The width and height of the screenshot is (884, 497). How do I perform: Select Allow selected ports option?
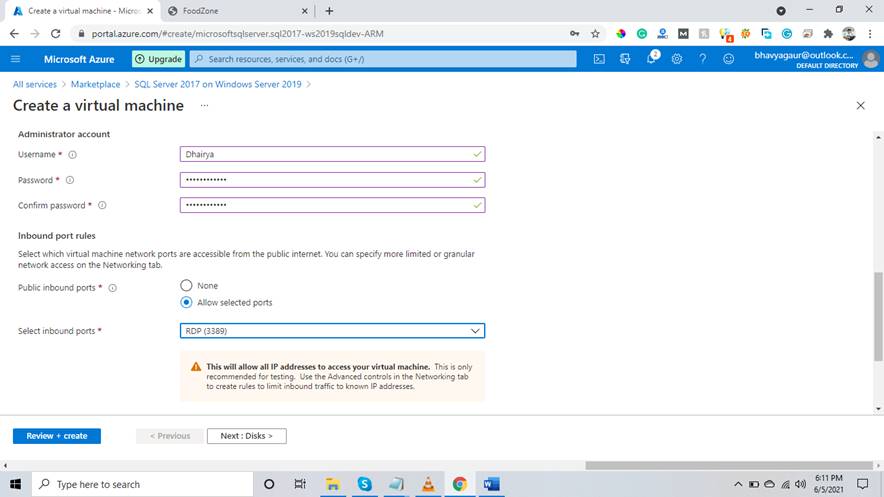[186, 303]
